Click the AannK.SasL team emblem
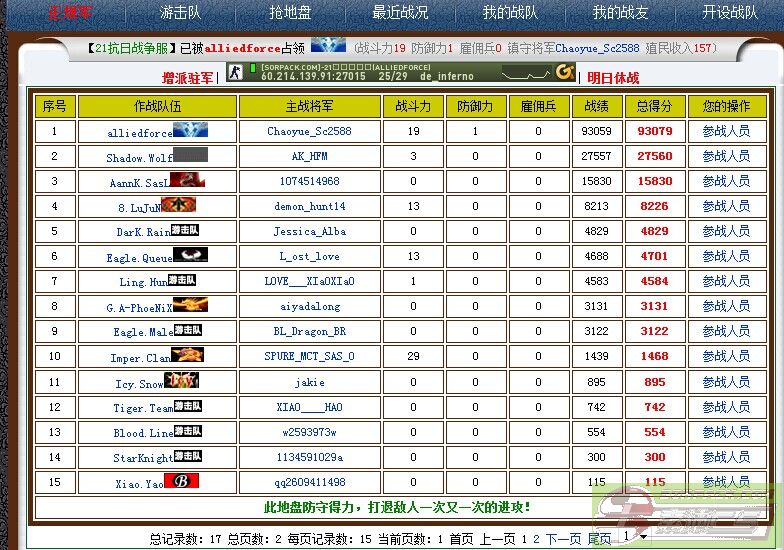 pyautogui.click(x=187, y=180)
